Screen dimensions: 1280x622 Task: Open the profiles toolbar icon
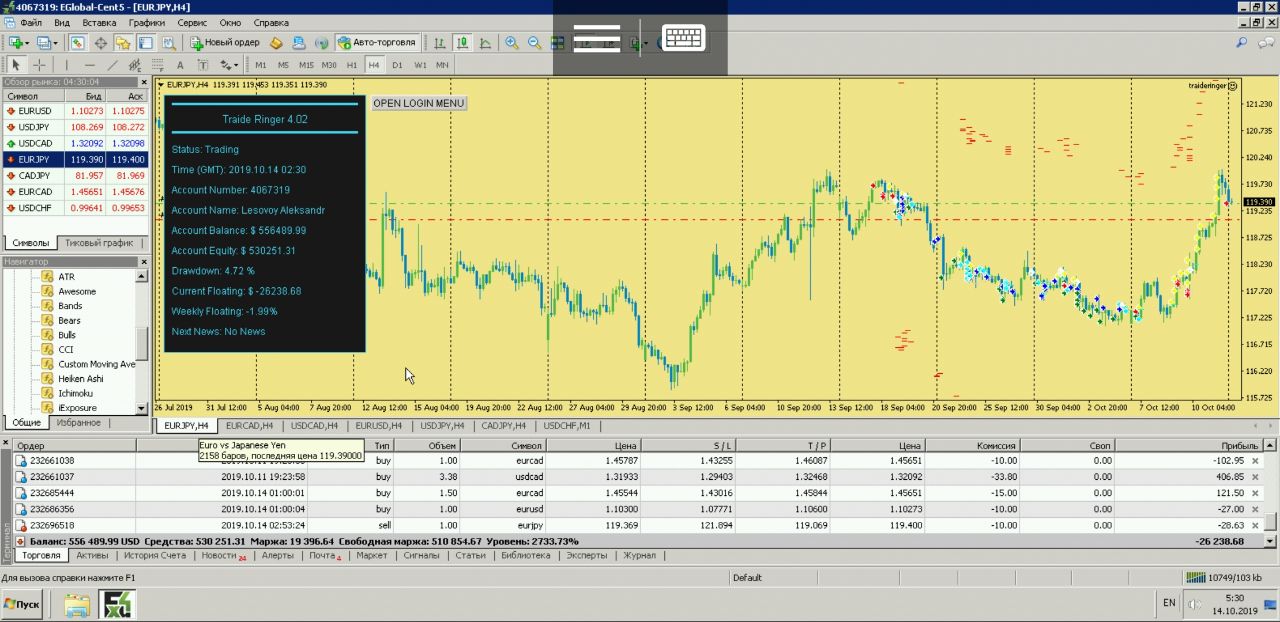(x=44, y=43)
